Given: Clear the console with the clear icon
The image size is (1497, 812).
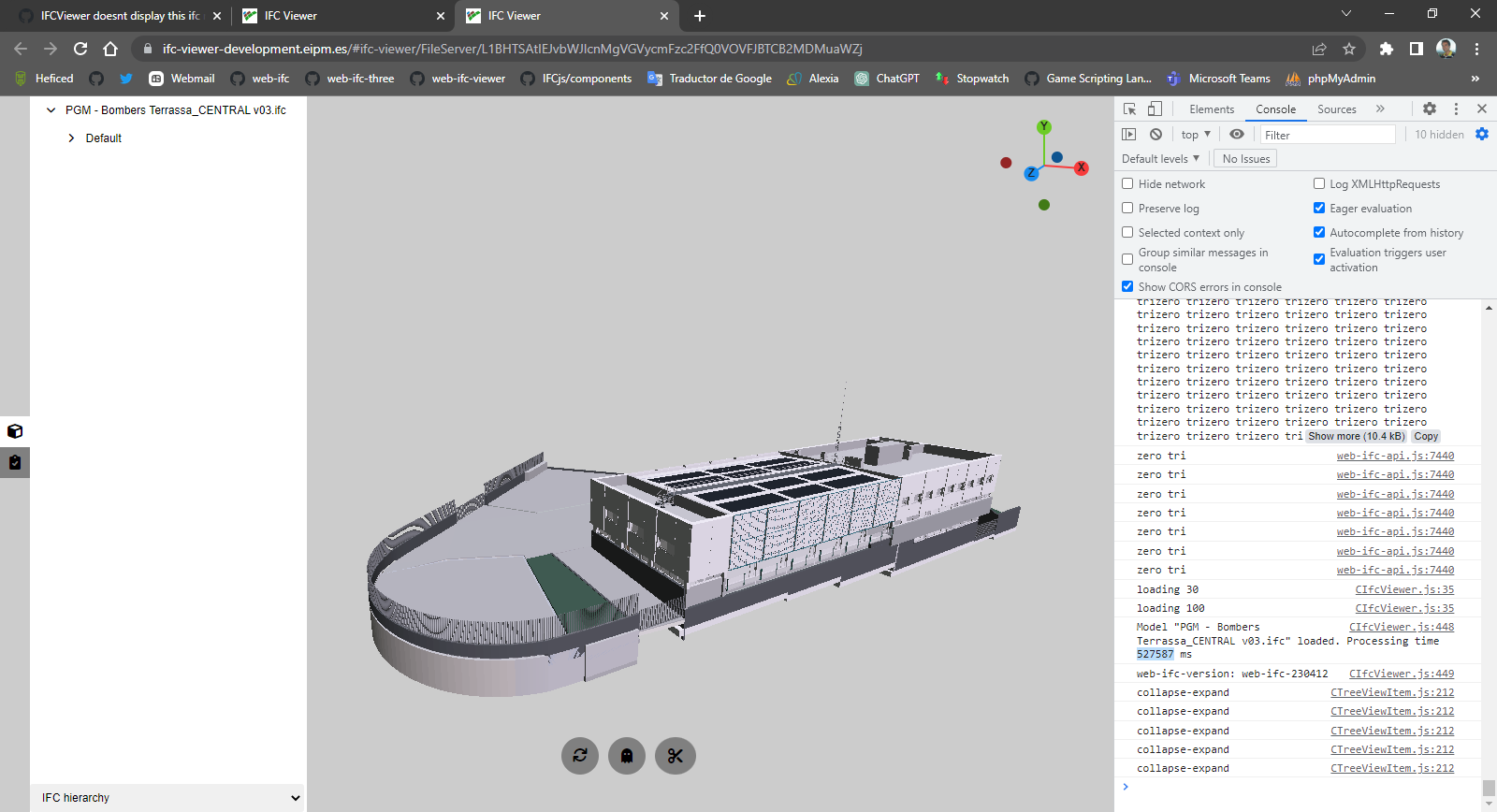Looking at the screenshot, I should click(x=1156, y=135).
